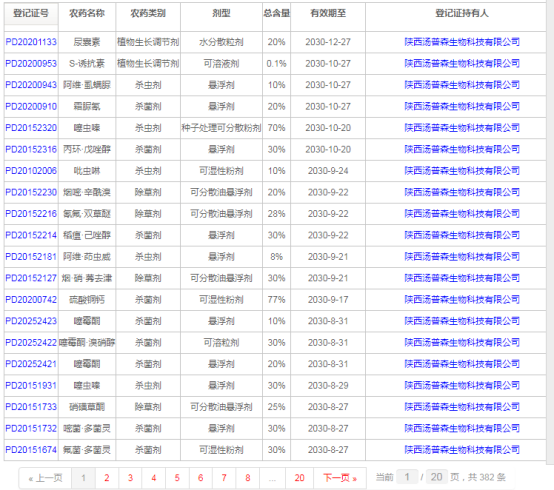The height and width of the screenshot is (490, 554).
Task: Click expiry date 2030-12-27
Action: 328,42
